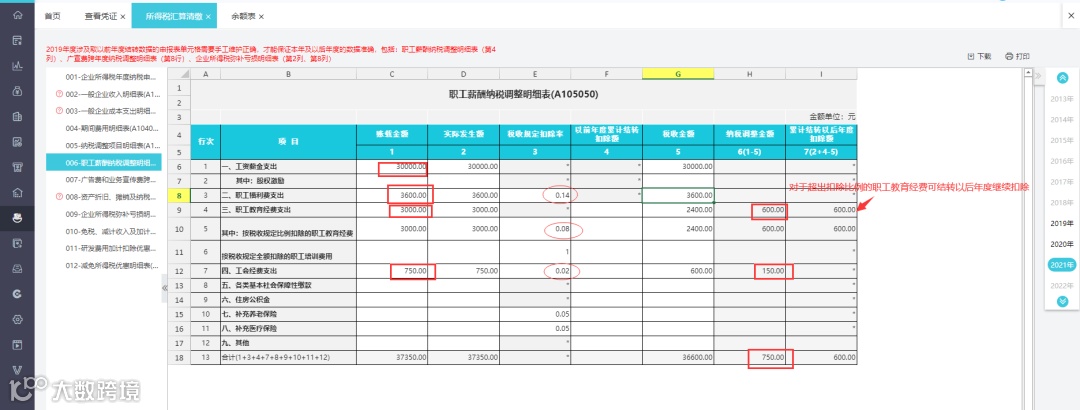Click the 下载 download button

(x=979, y=57)
